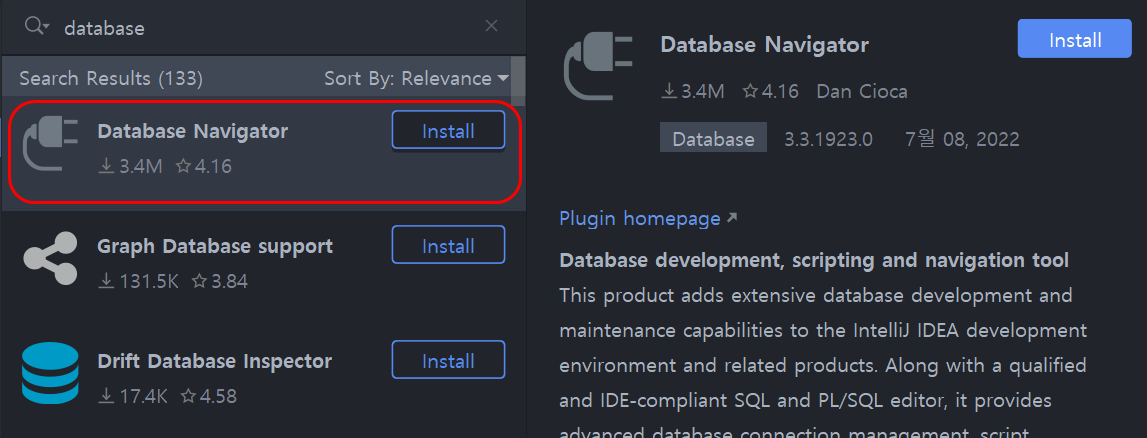Open the Sort By: Relevance dropdown
This screenshot has width=1147, height=438.
pyautogui.click(x=416, y=78)
